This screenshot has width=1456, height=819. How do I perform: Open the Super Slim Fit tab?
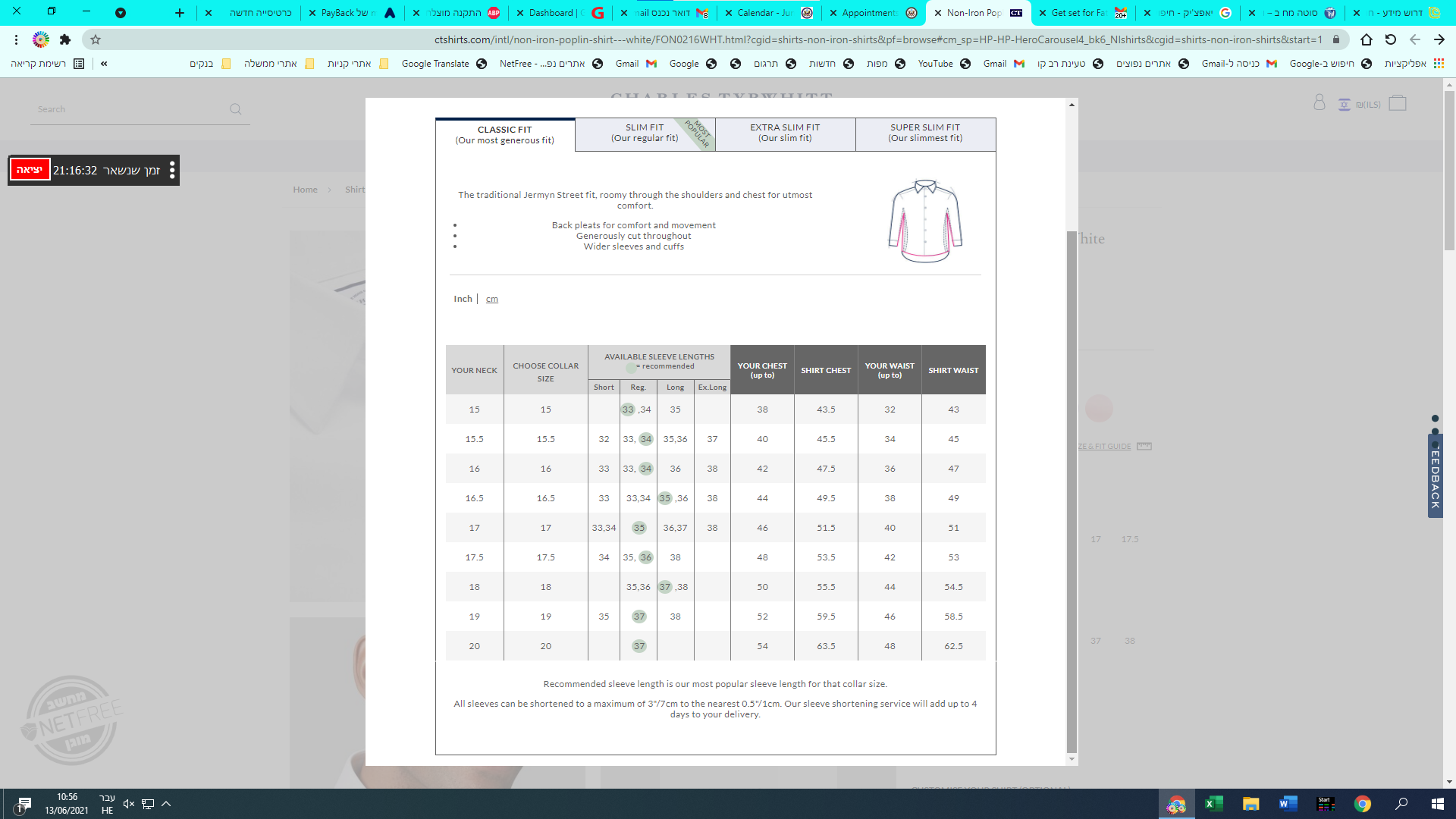(925, 133)
